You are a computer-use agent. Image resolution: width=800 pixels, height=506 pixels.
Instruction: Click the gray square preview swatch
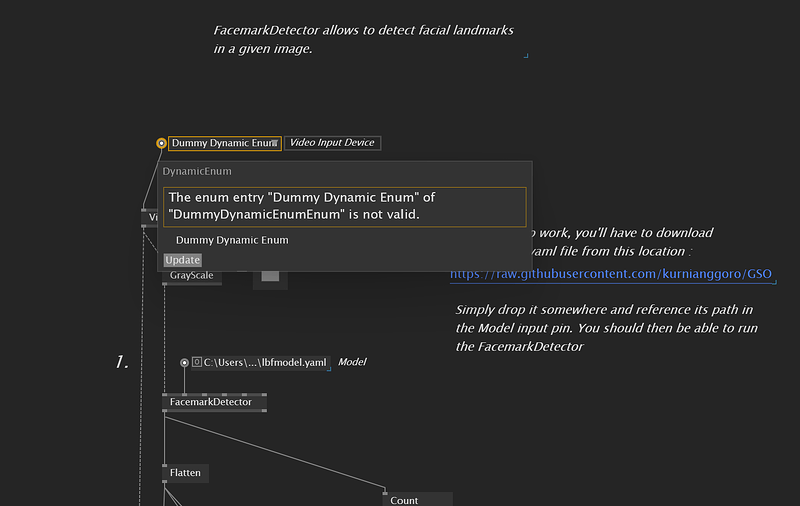click(270, 275)
